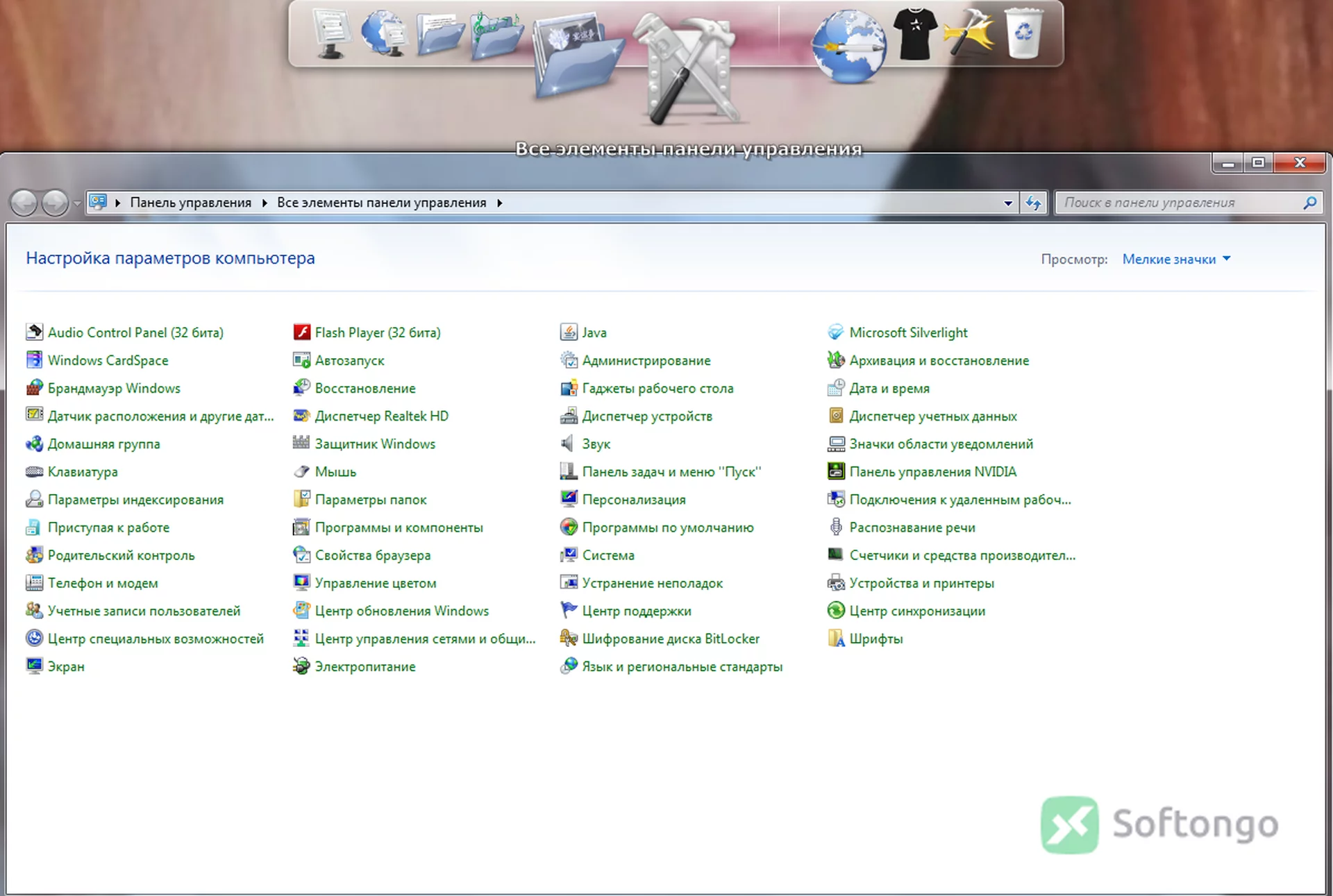The height and width of the screenshot is (896, 1333).
Task: Open the globe browser icon in dock
Action: (848, 46)
